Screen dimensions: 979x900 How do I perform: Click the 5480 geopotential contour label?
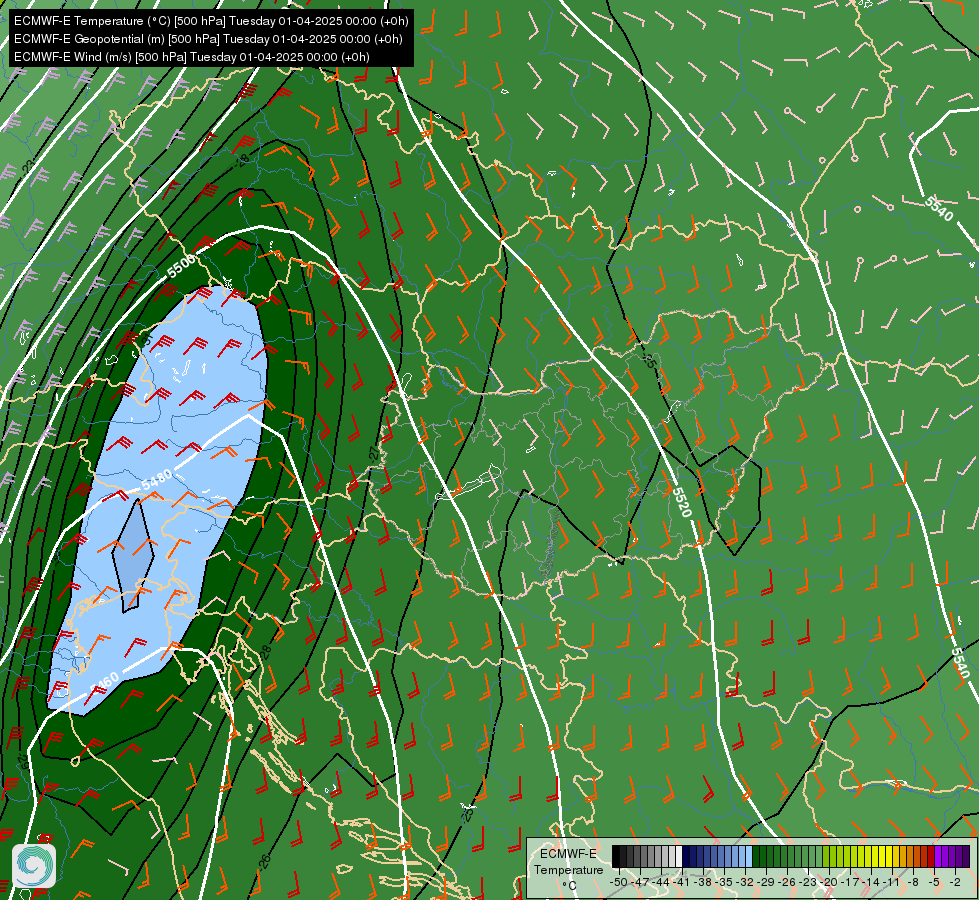click(x=157, y=480)
